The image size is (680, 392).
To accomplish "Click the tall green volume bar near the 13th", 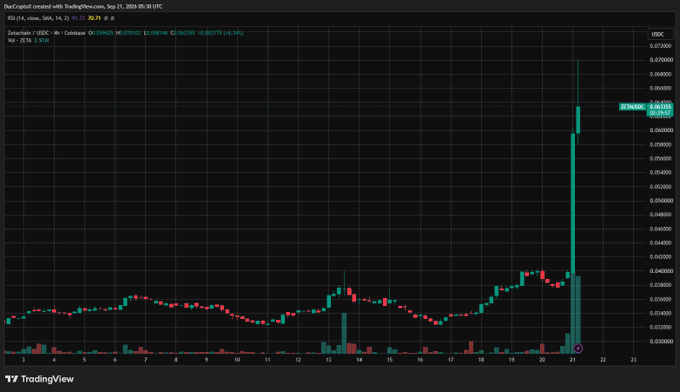I will tap(344, 333).
